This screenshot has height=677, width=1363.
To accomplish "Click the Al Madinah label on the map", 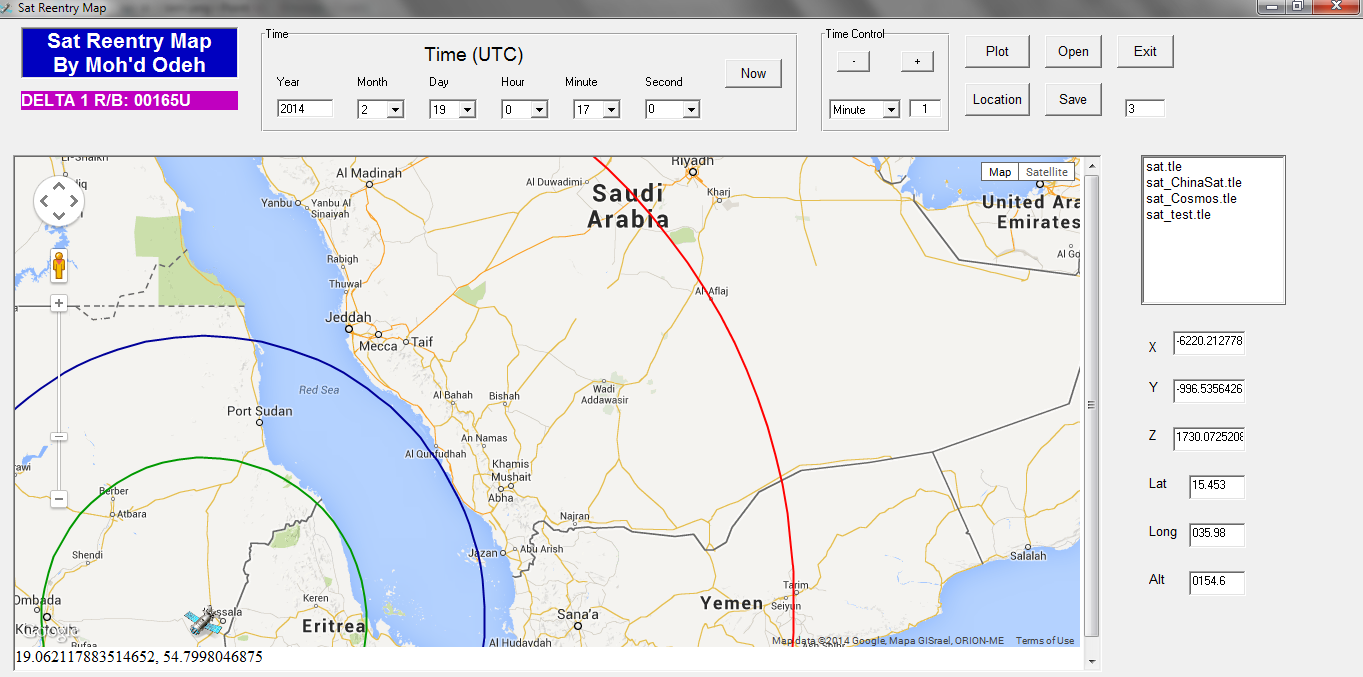I will click(x=369, y=173).
